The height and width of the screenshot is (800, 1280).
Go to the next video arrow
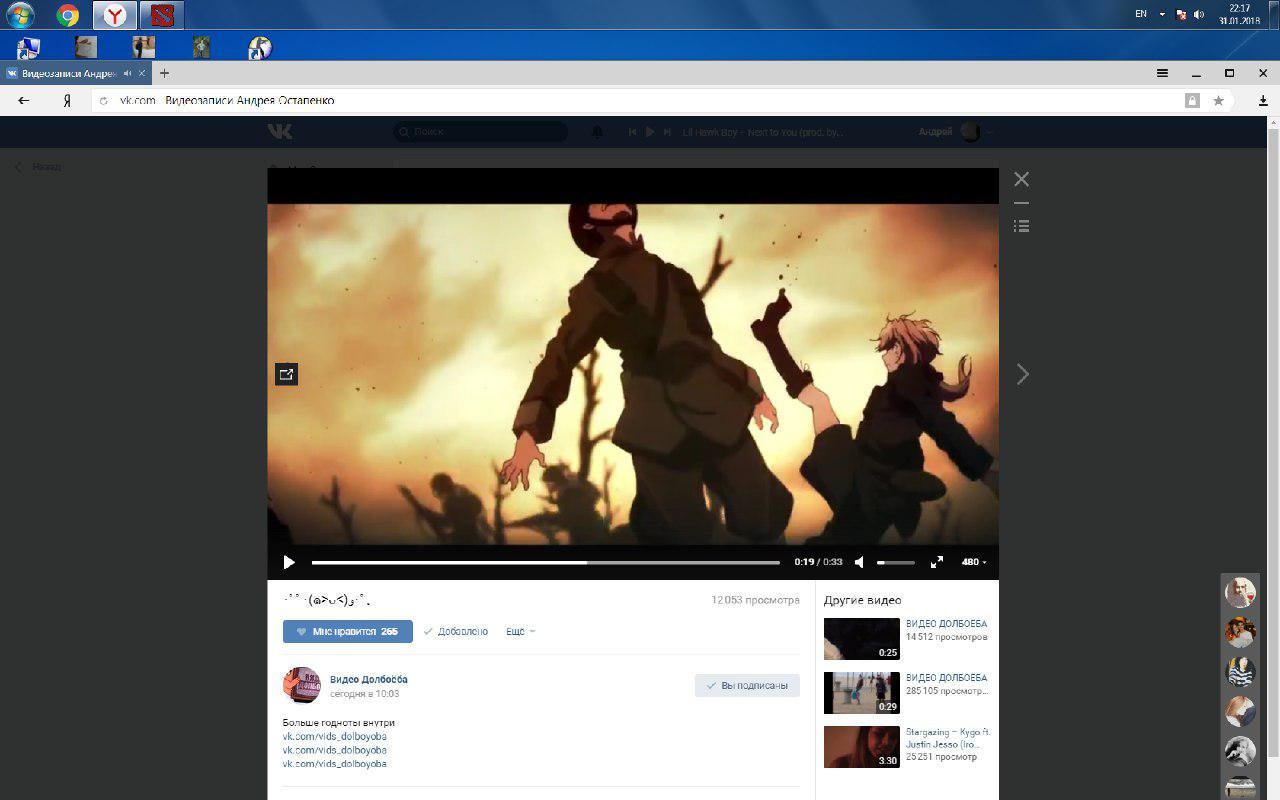[1022, 374]
